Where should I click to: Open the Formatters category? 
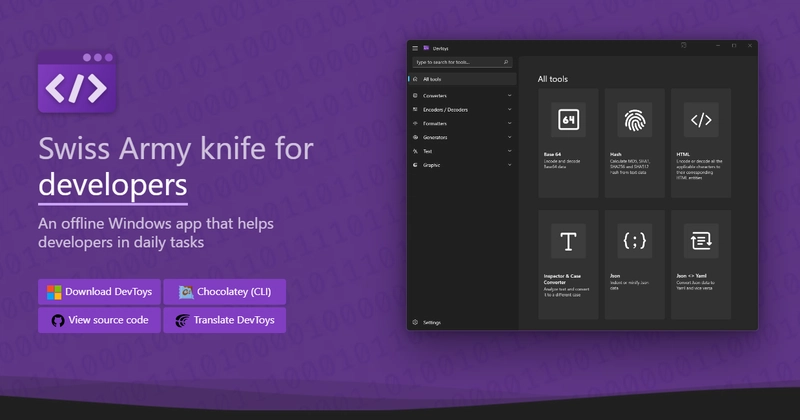pyautogui.click(x=462, y=123)
